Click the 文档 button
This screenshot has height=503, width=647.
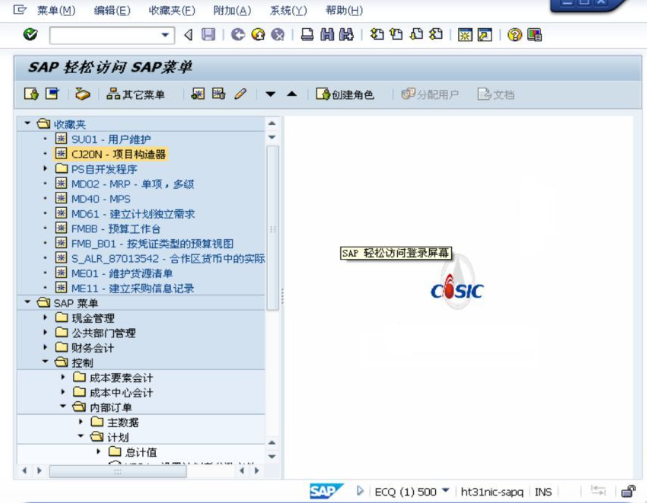(x=496, y=94)
